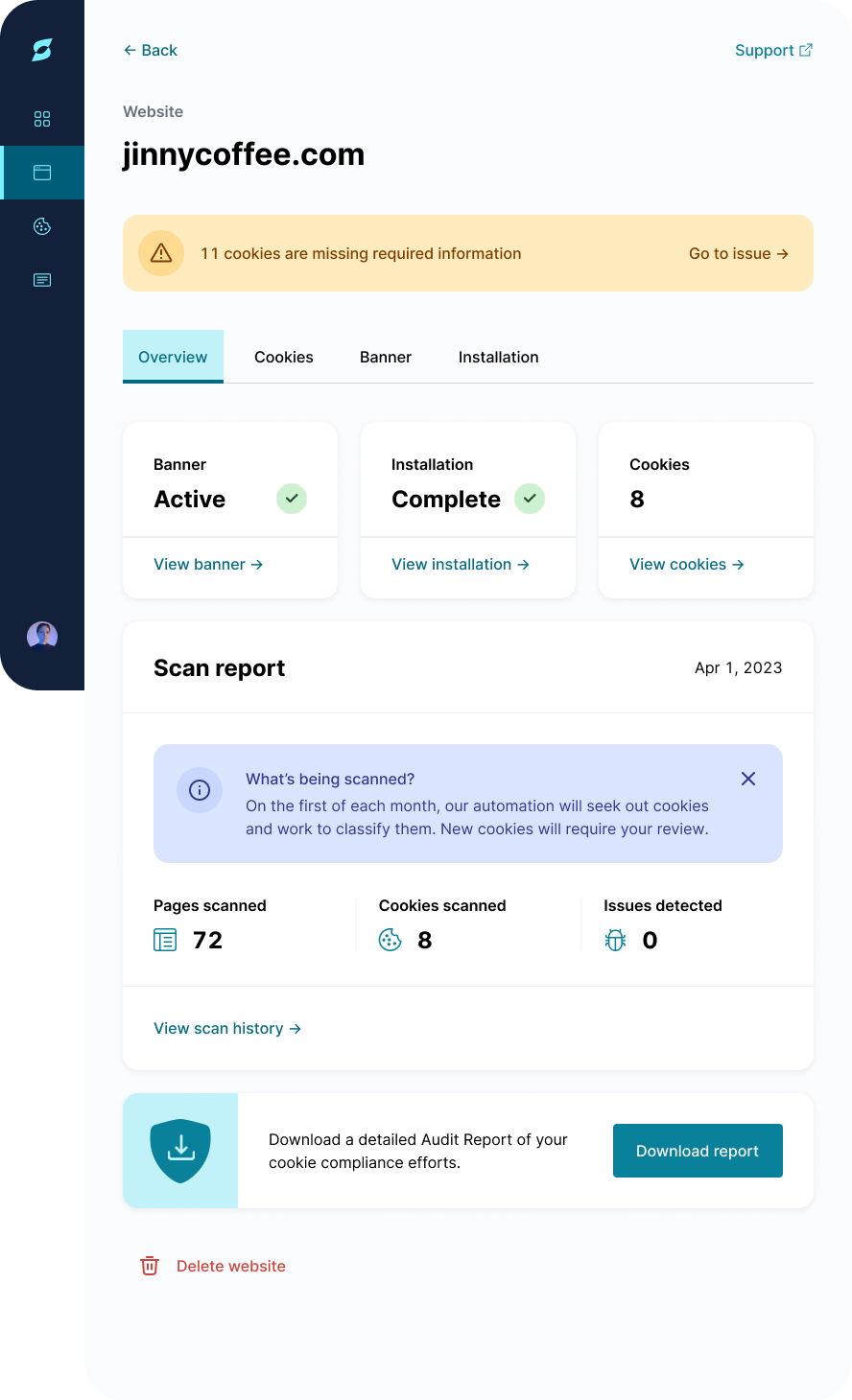The image size is (852, 1400).
Task: Click the Issues detected bug icon
Action: pos(616,940)
